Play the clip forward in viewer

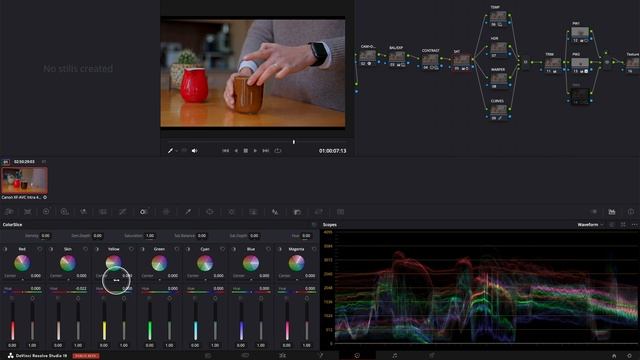coord(256,151)
